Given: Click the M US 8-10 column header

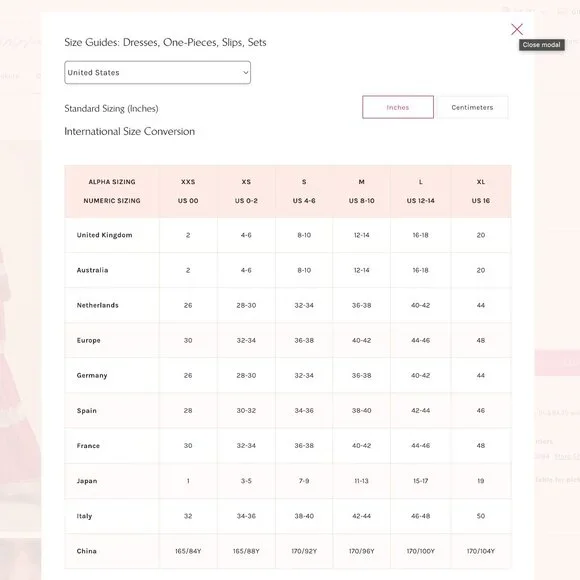Looking at the screenshot, I should coord(361,191).
